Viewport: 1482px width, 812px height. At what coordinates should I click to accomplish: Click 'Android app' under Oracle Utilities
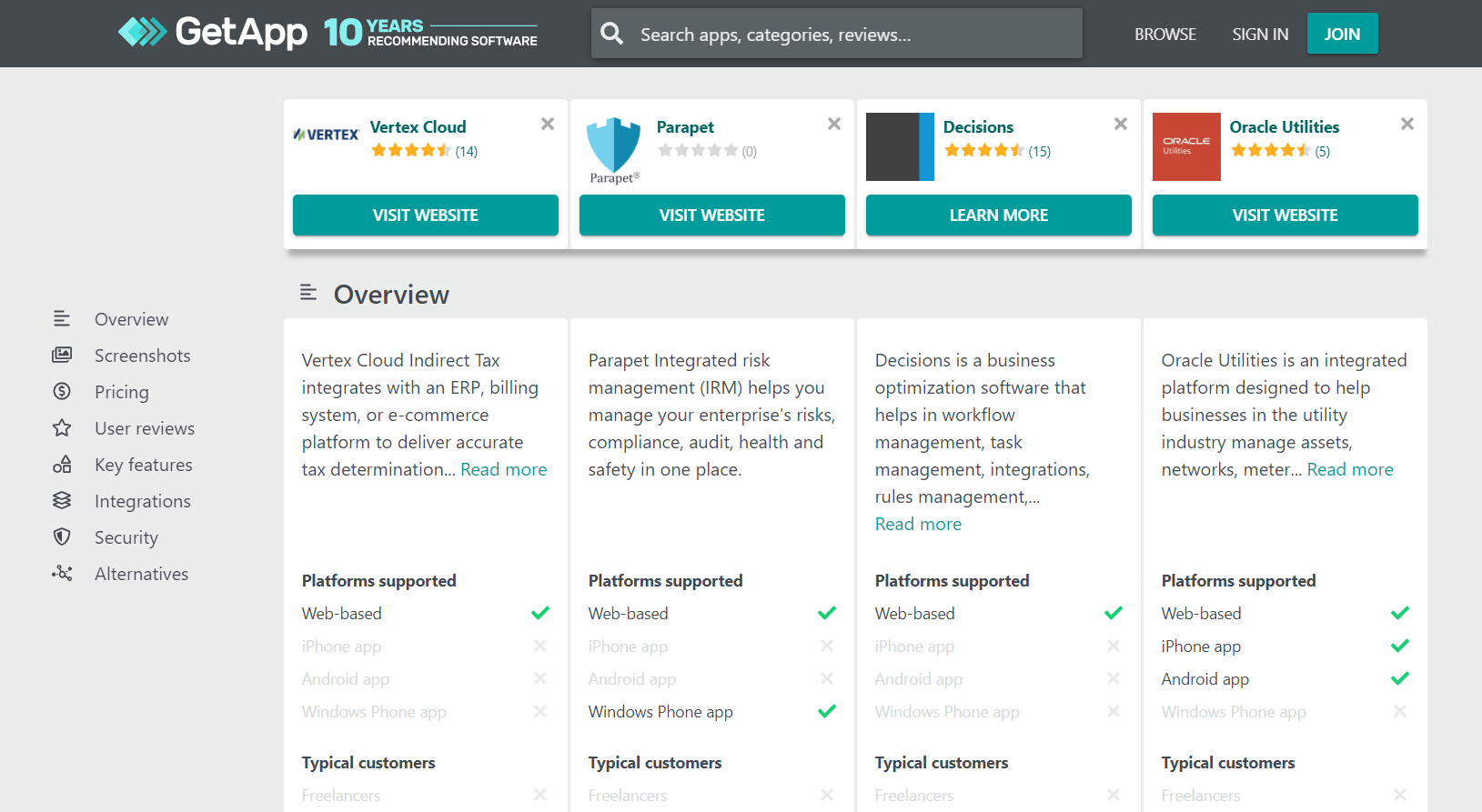click(1205, 679)
